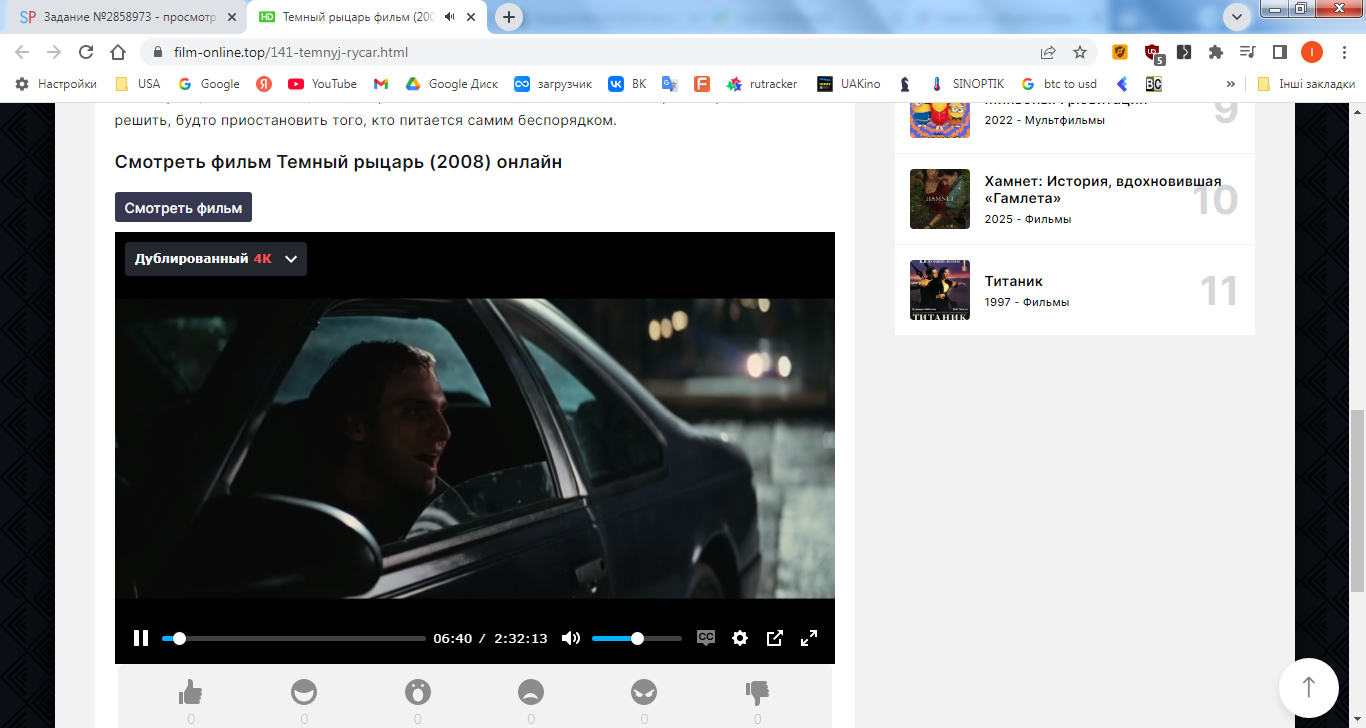Open the загрузчик bookmark
The height and width of the screenshot is (728, 1366).
click(x=553, y=84)
